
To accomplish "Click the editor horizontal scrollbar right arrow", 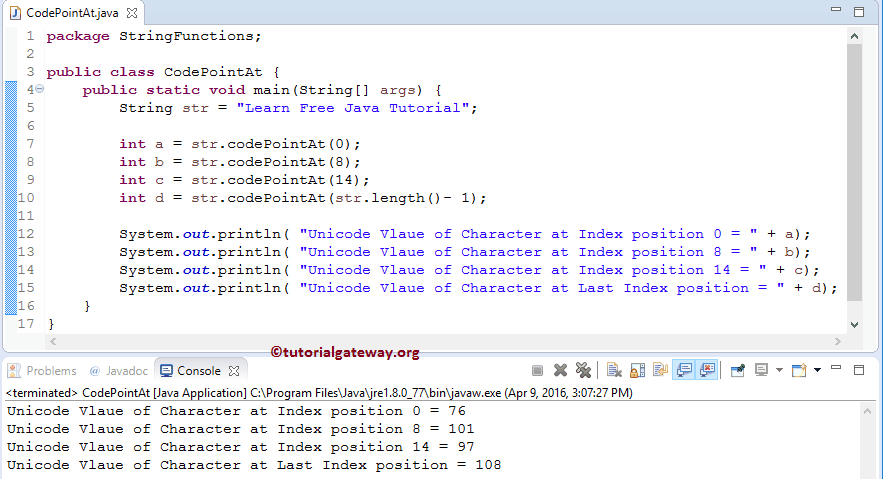I will coord(838,341).
